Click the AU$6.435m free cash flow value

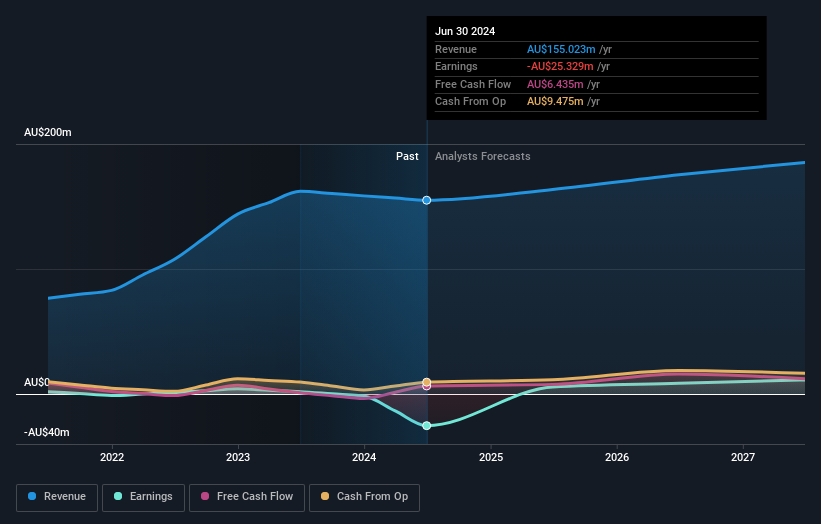555,84
